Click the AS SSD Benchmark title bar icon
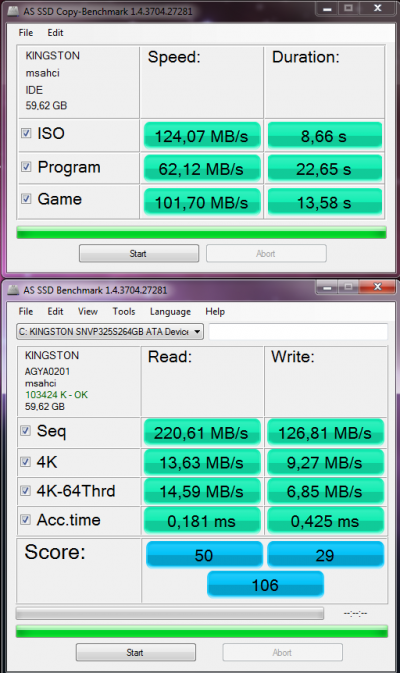400x673 pixels. tap(13, 290)
